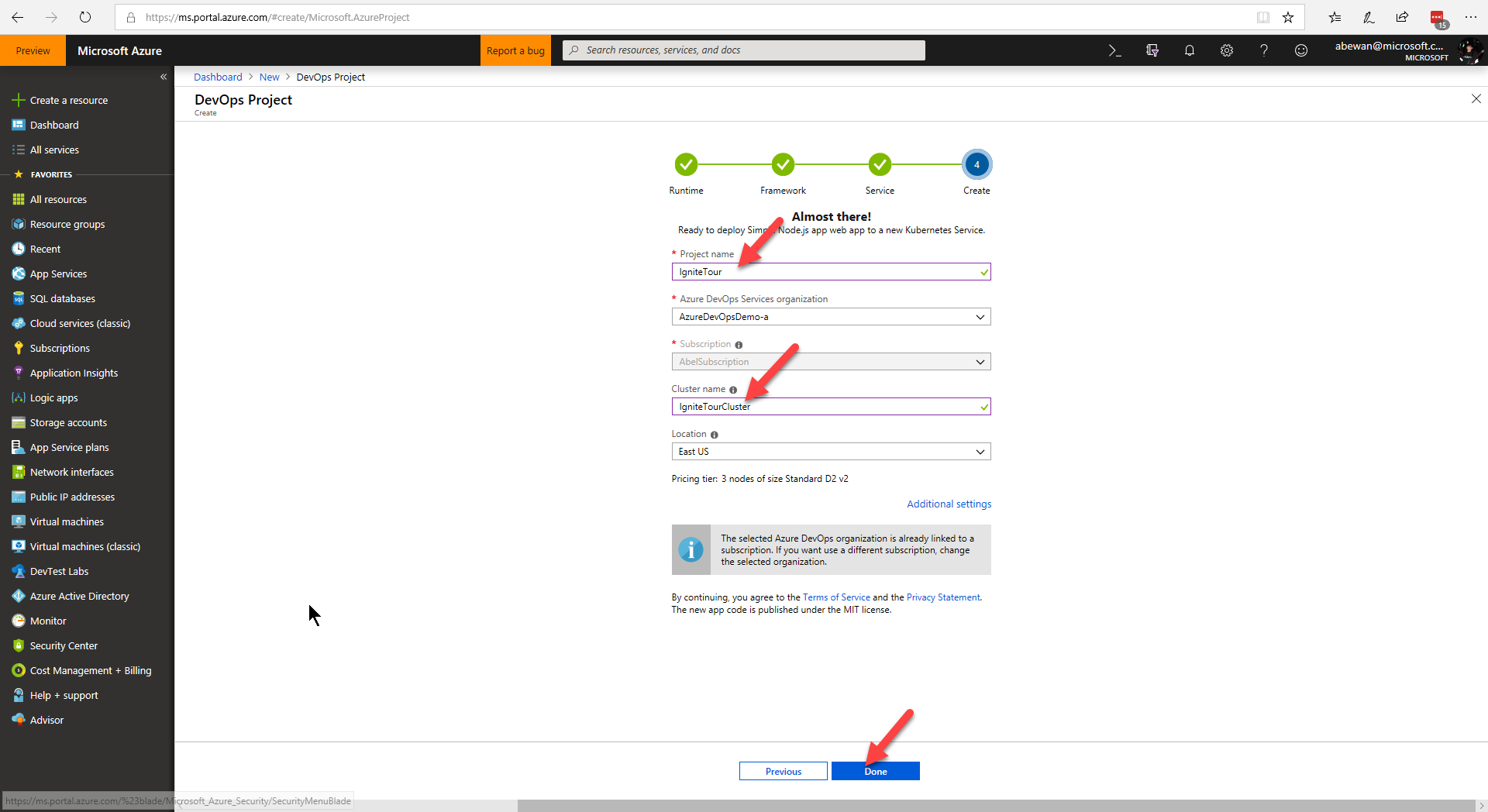Click the New breadcrumb link
Viewport: 1488px width, 812px height.
pyautogui.click(x=269, y=77)
